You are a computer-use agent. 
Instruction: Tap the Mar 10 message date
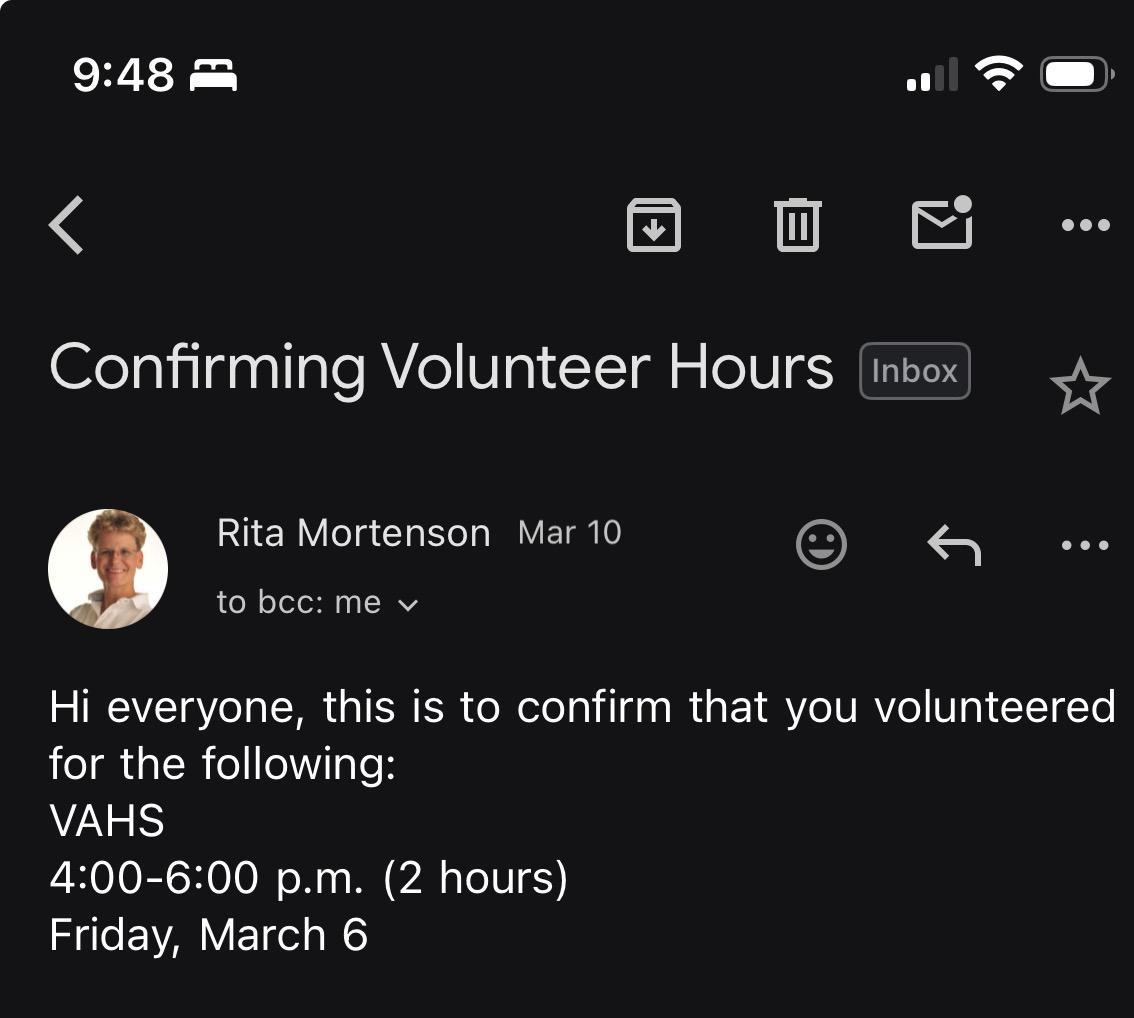pos(570,533)
